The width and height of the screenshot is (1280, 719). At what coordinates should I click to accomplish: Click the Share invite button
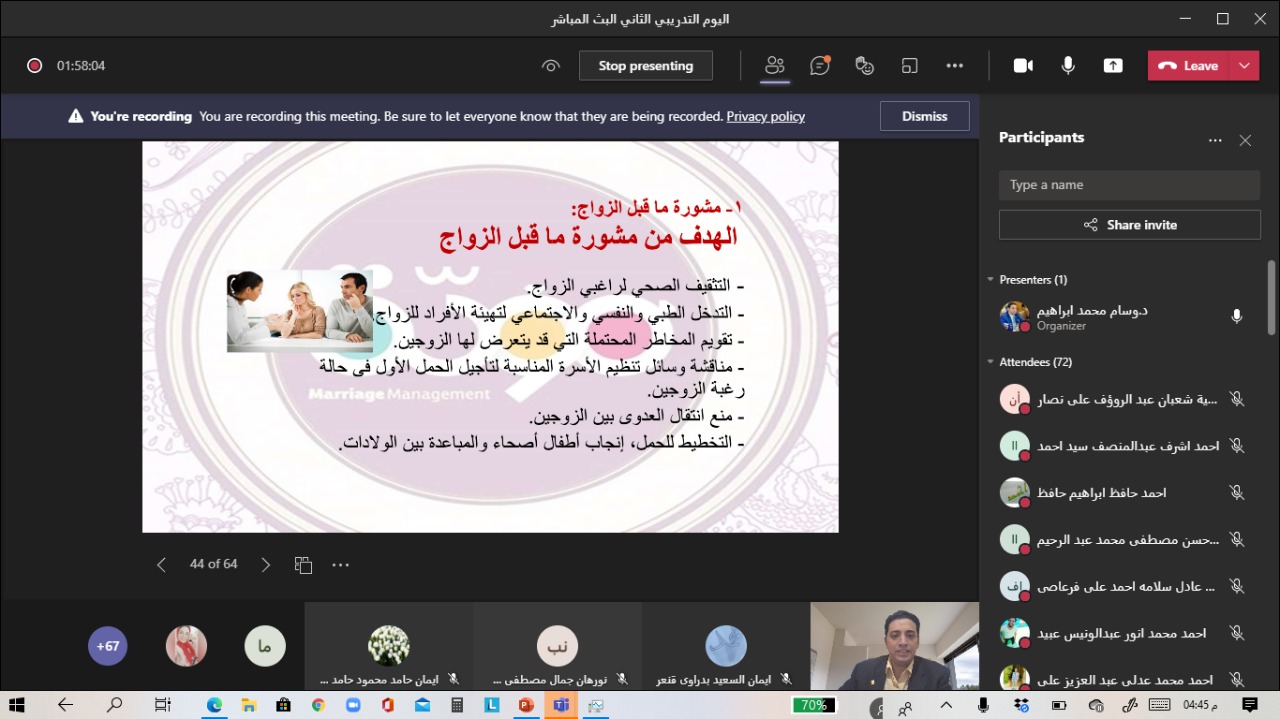point(1129,225)
